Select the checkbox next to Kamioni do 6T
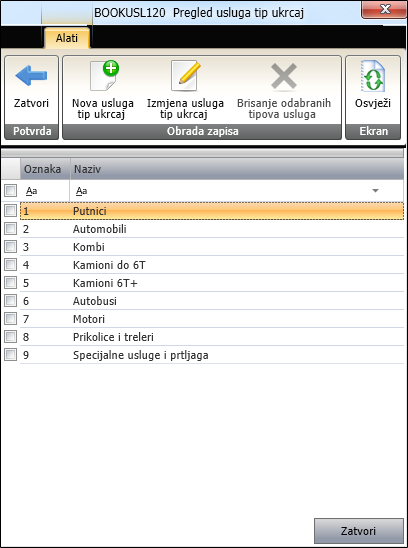The height and width of the screenshot is (548, 408). 10,265
